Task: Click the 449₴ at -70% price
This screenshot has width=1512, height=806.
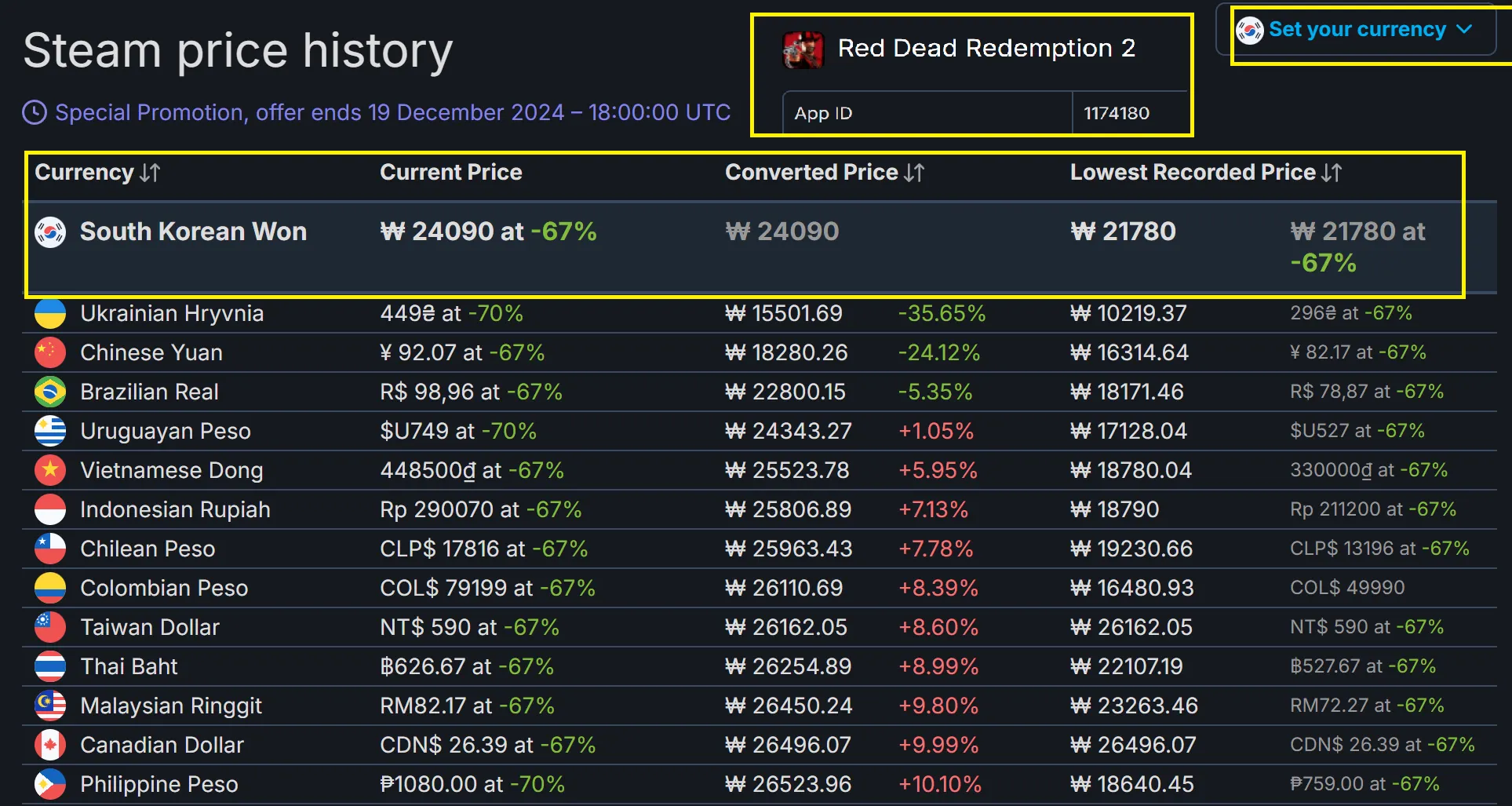Action: [451, 313]
